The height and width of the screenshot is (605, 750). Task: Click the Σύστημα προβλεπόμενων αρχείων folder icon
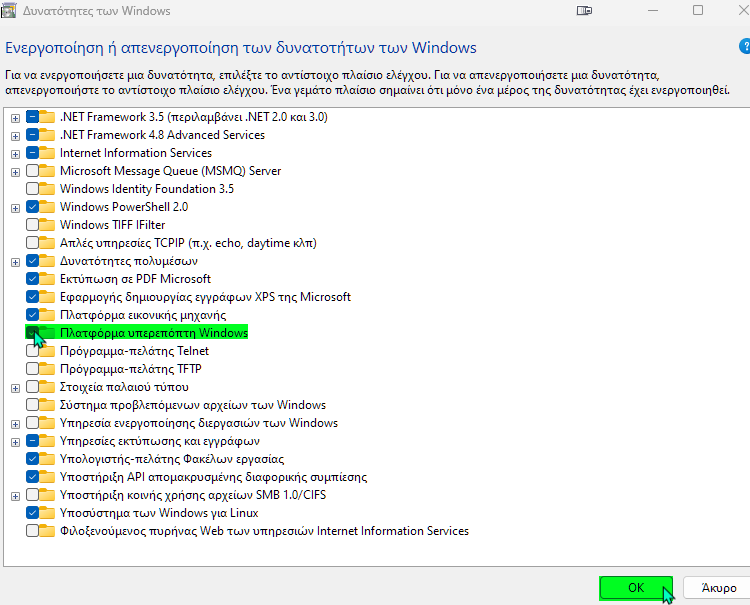(x=46, y=405)
